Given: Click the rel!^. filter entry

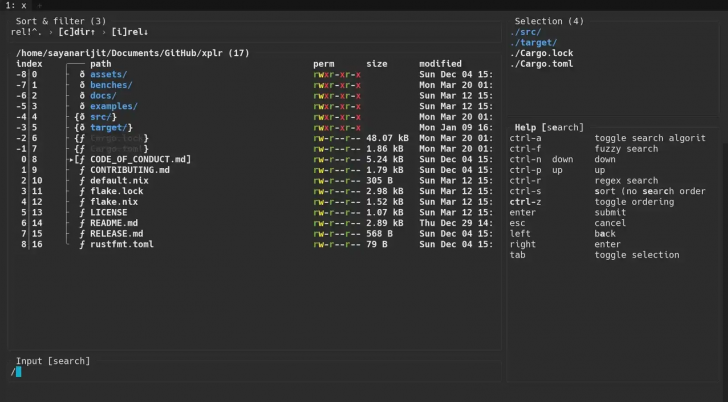Looking at the screenshot, I should (26, 32).
